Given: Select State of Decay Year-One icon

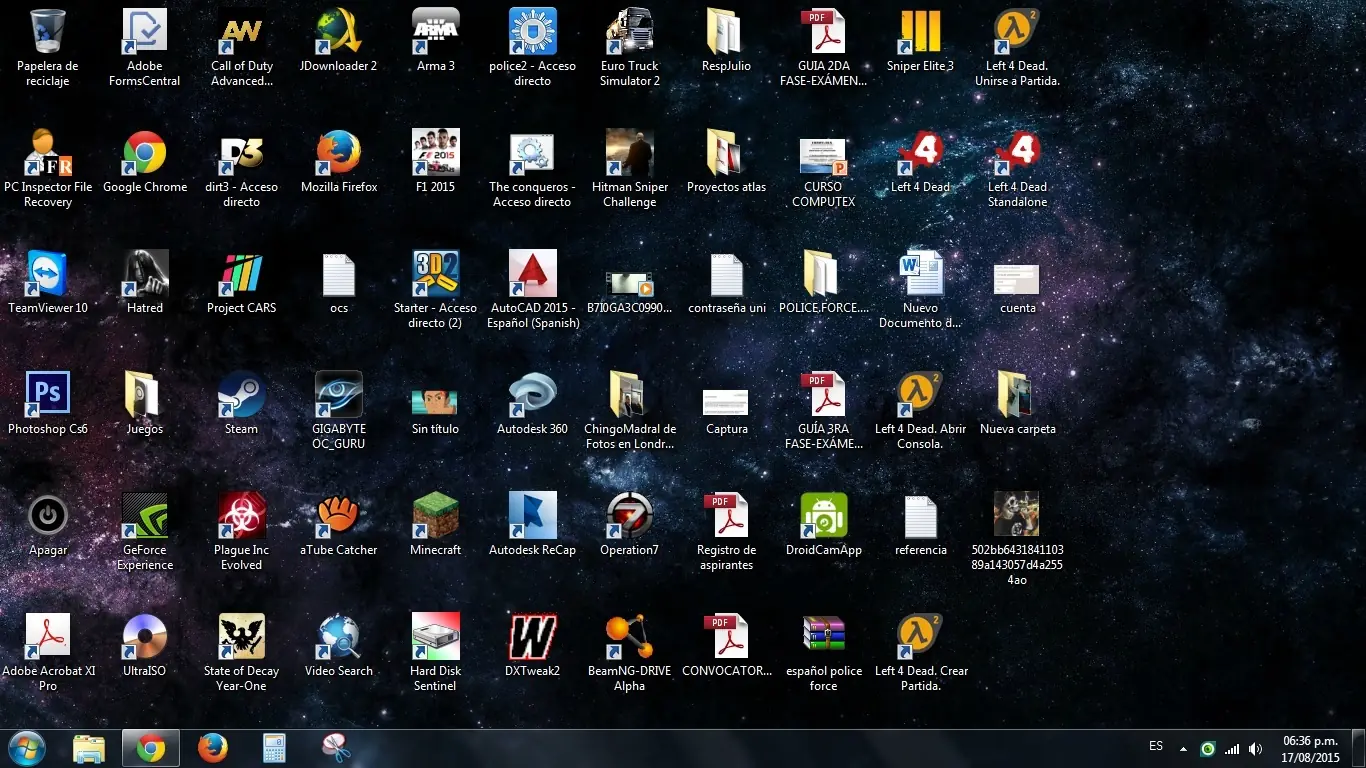Looking at the screenshot, I should (x=242, y=637).
